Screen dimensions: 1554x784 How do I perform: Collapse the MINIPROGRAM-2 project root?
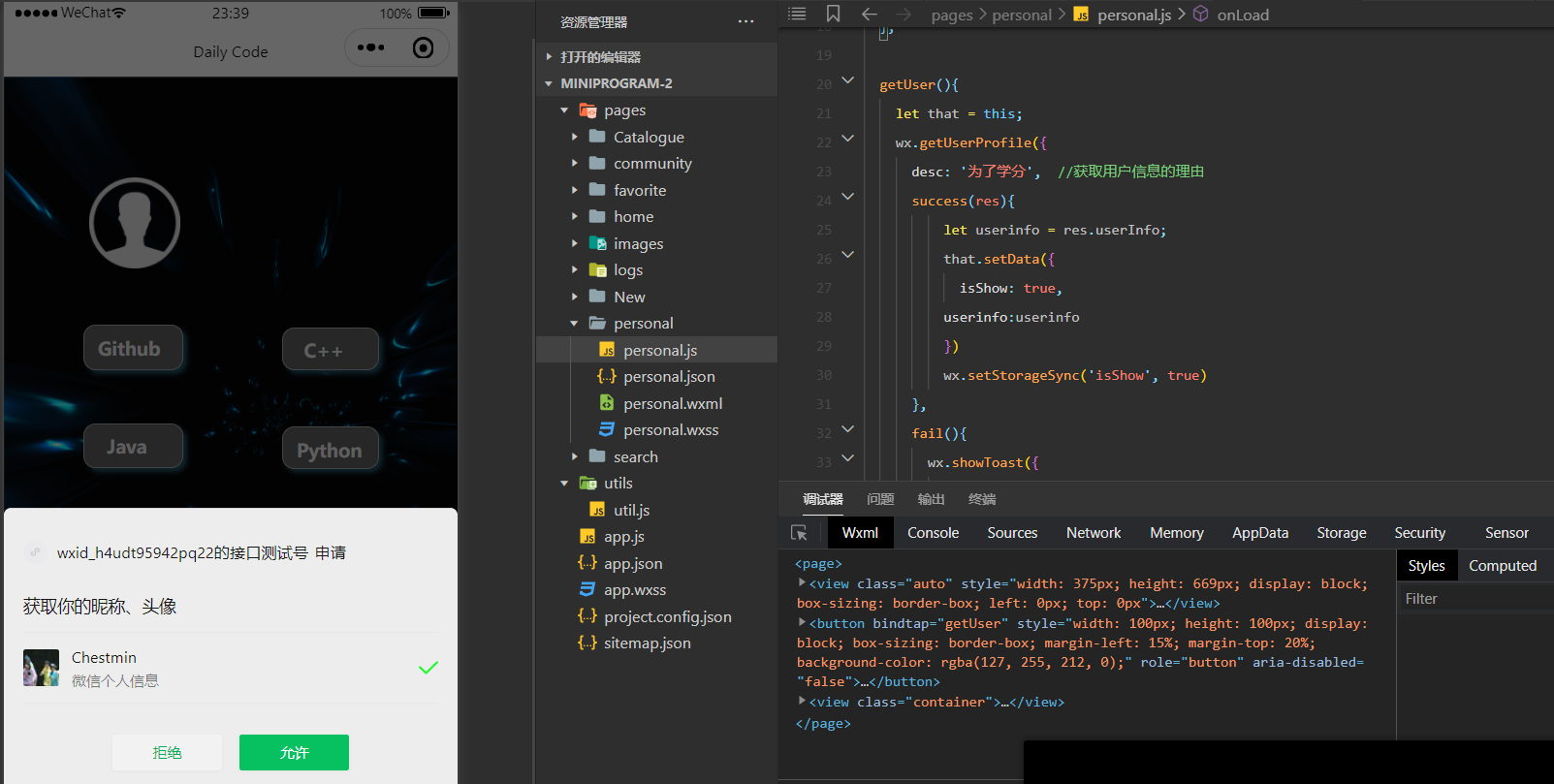[550, 83]
